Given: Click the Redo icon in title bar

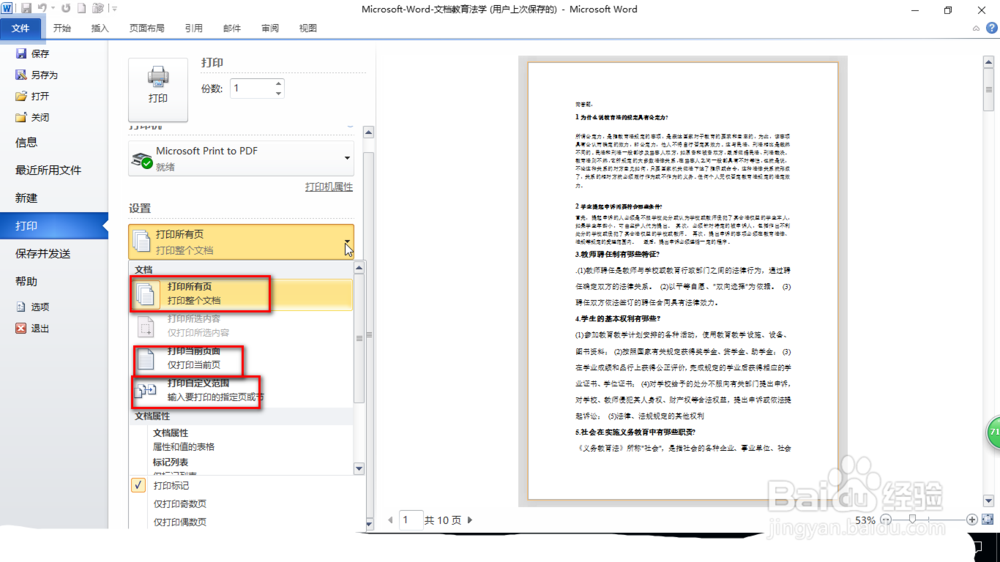Looking at the screenshot, I should pos(66,8).
